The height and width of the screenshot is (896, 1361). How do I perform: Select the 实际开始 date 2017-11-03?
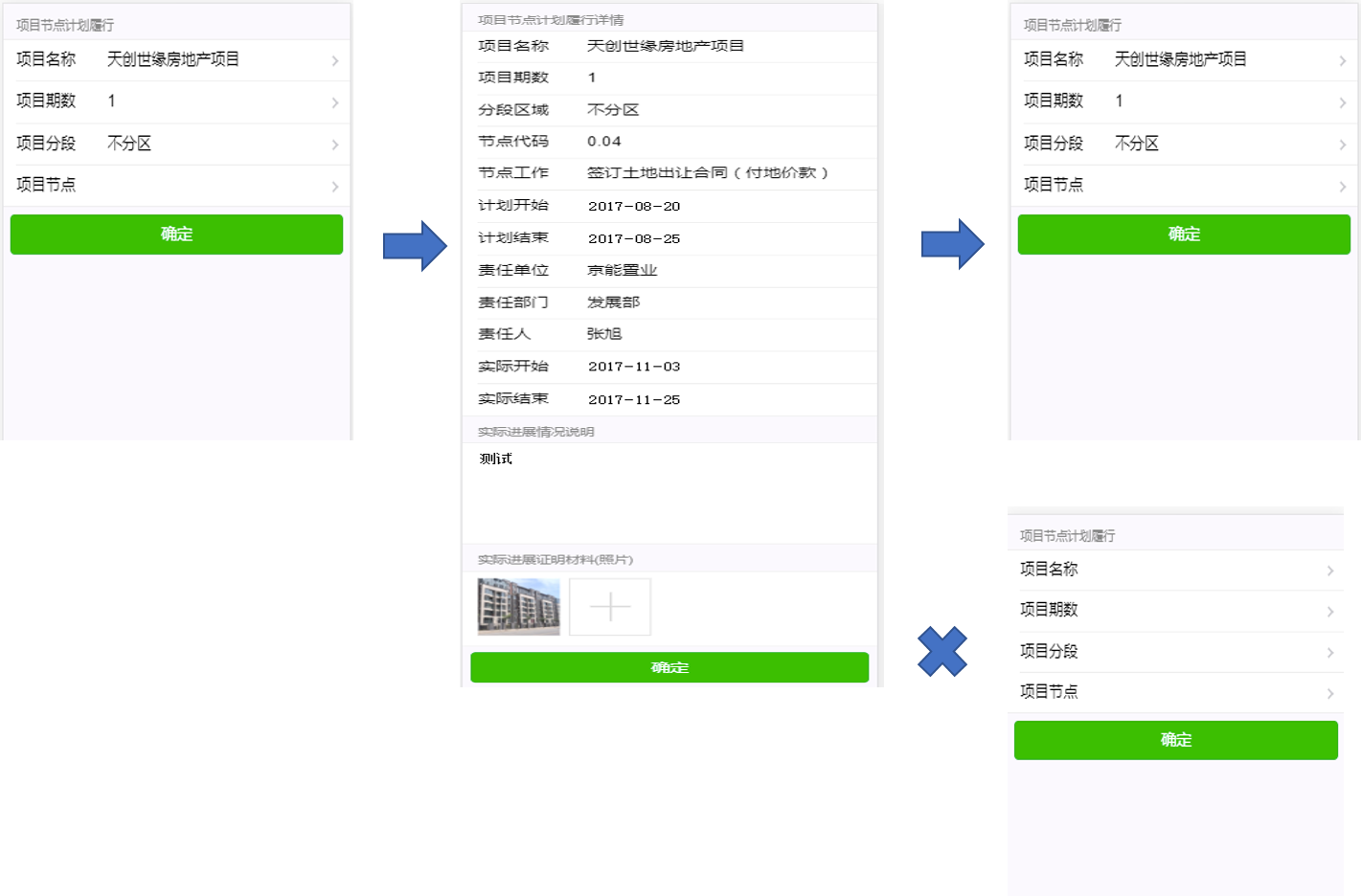pyautogui.click(x=634, y=367)
